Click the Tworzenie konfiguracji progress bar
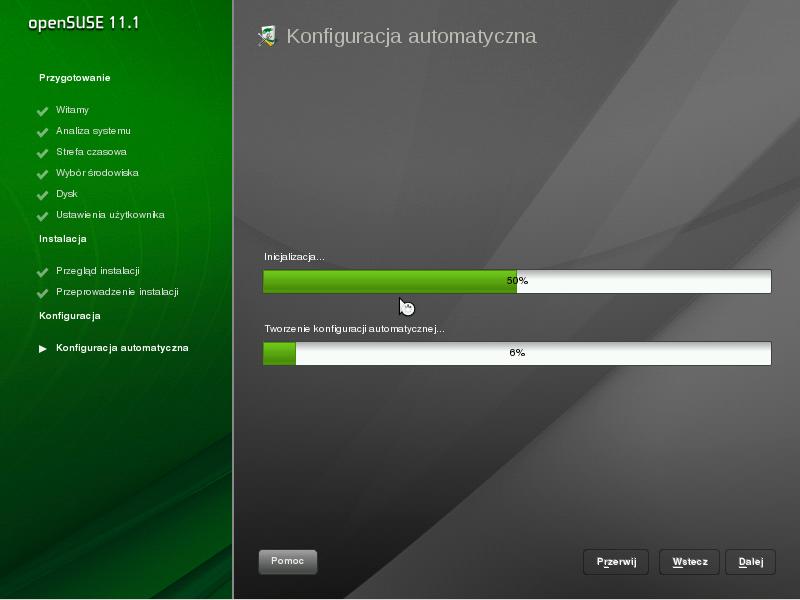This screenshot has height=600, width=800. click(x=517, y=353)
